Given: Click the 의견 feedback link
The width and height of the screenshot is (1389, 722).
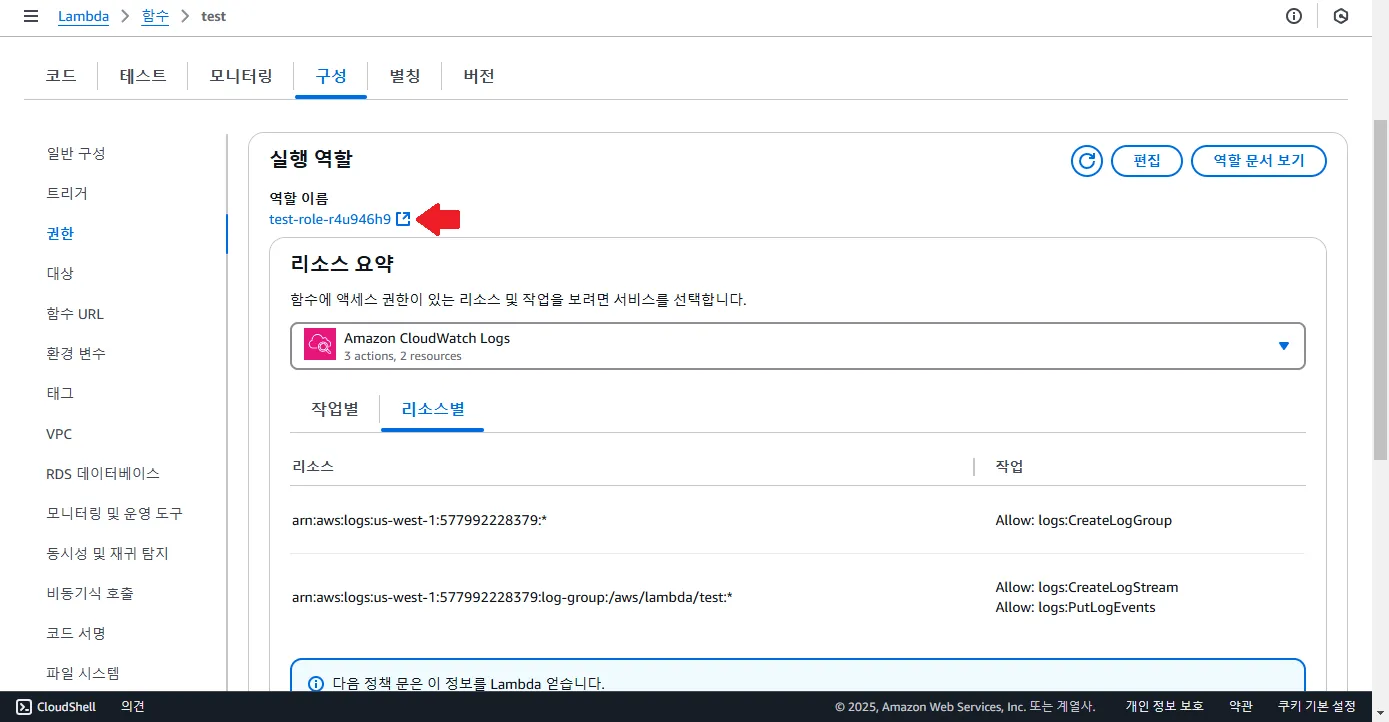Looking at the screenshot, I should [x=133, y=707].
